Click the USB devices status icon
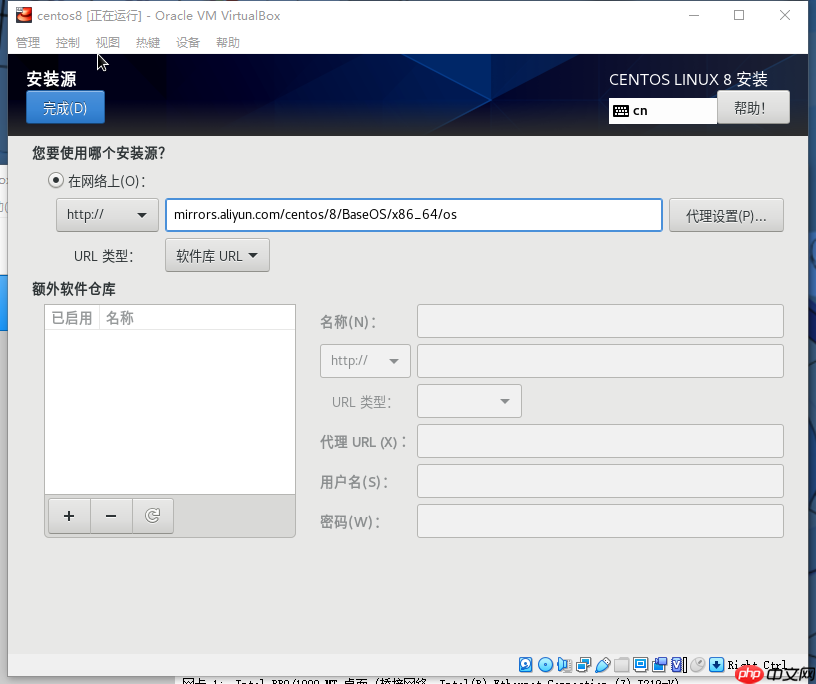The height and width of the screenshot is (684, 816). (602, 664)
